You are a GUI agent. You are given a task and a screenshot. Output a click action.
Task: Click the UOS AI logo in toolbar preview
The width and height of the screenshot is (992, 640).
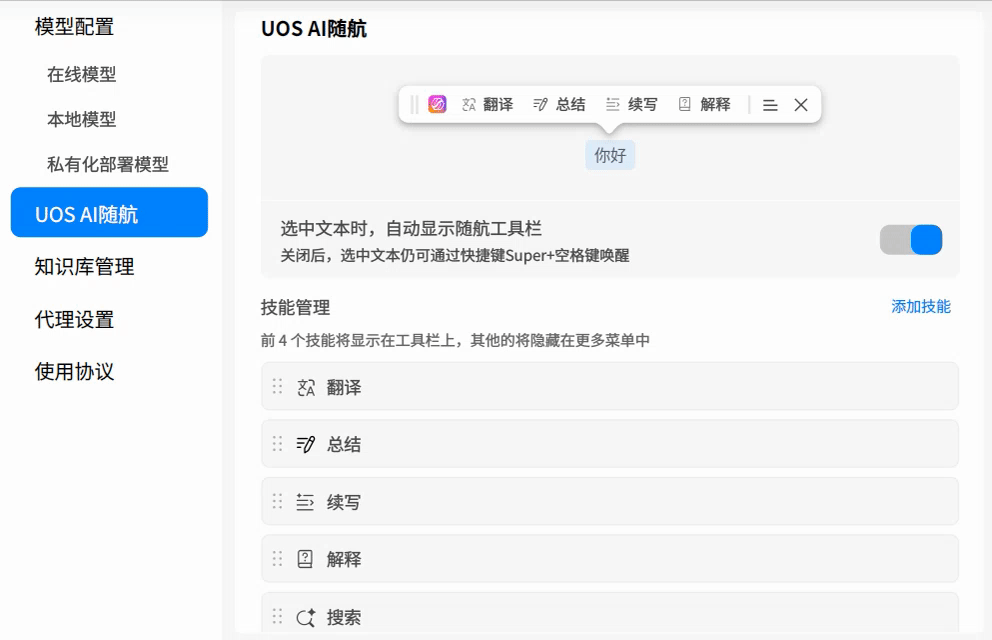[x=437, y=104]
